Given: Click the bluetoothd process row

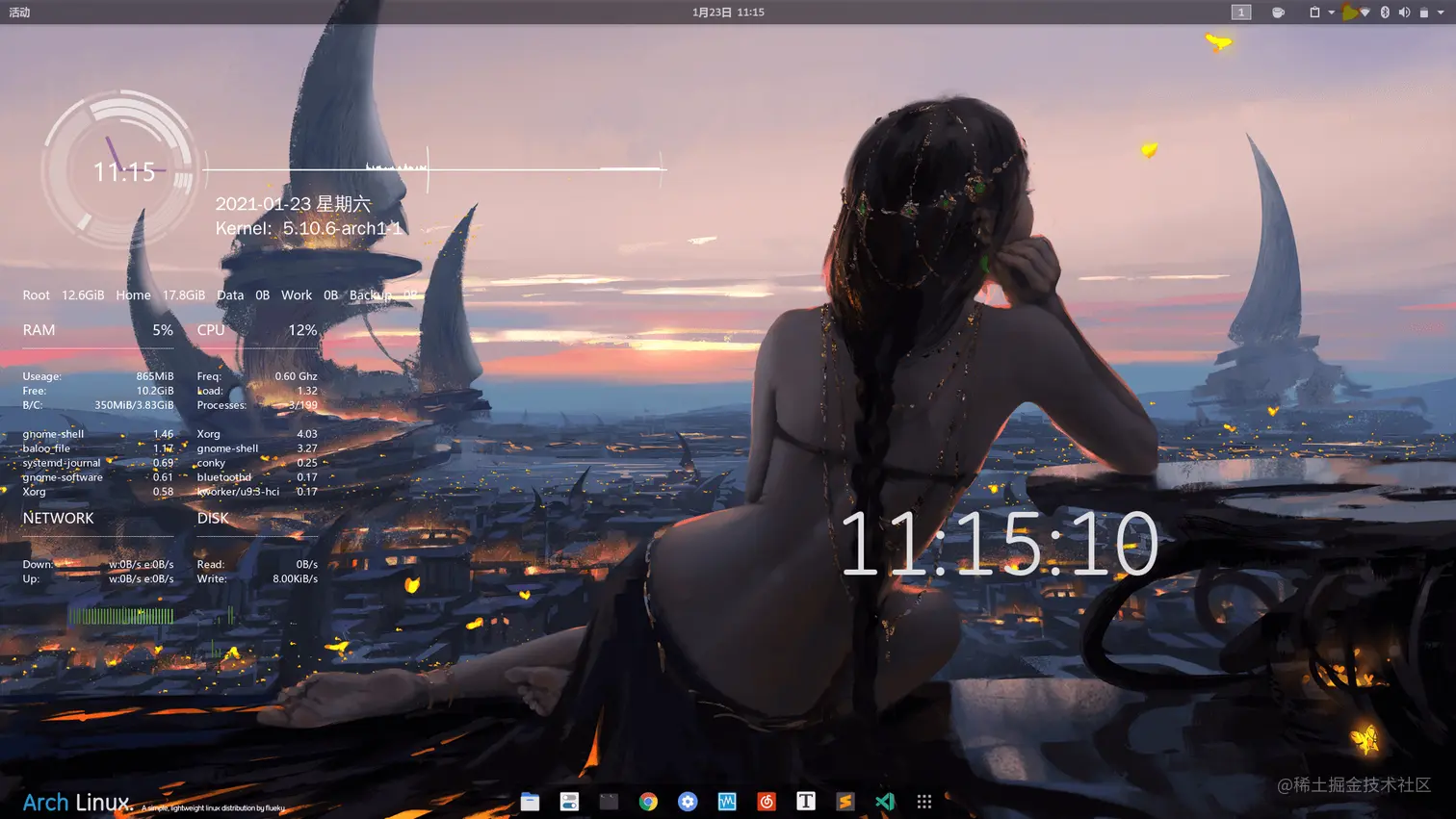Looking at the screenshot, I should click(x=257, y=477).
